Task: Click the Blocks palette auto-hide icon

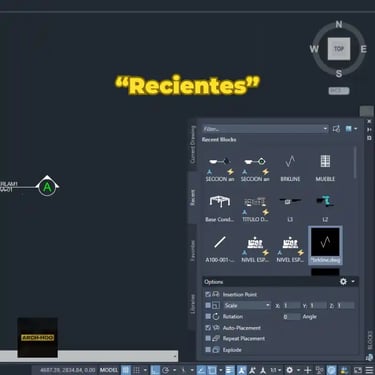Action: [369, 130]
